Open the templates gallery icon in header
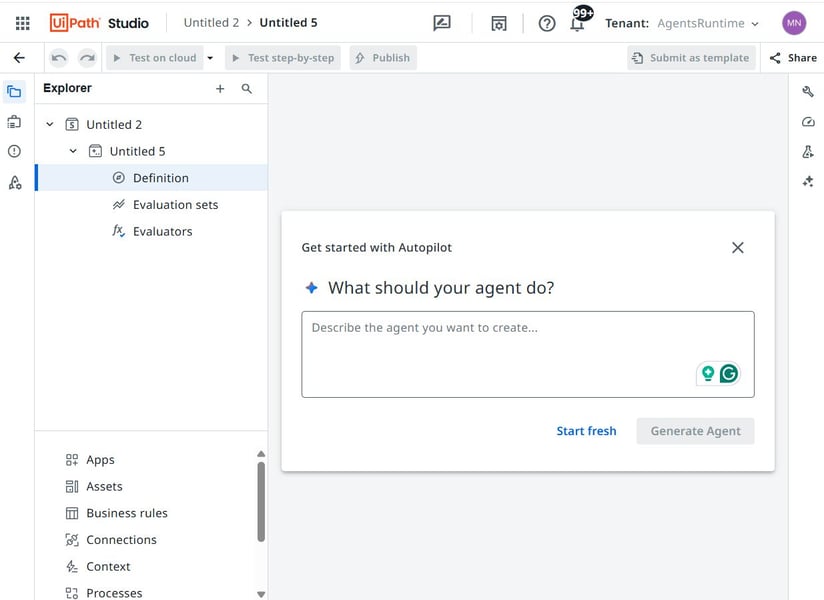824x600 pixels. pyautogui.click(x=499, y=23)
